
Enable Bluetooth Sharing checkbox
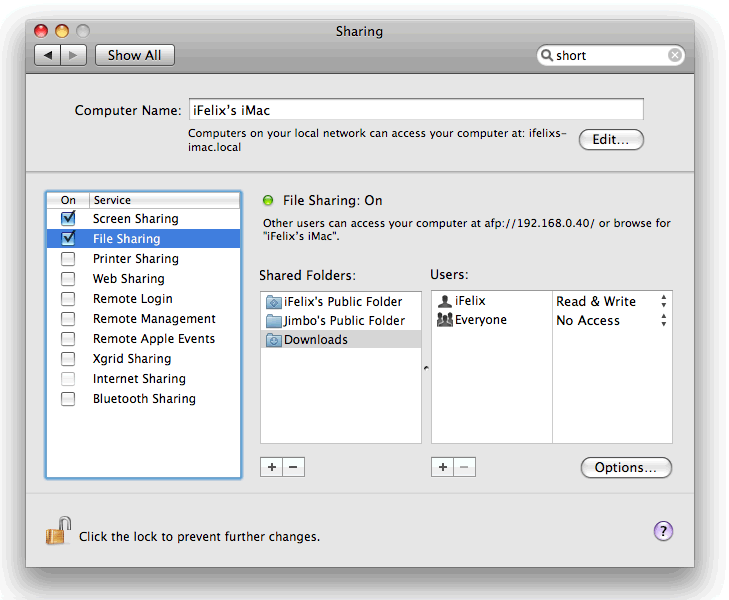coord(68,398)
